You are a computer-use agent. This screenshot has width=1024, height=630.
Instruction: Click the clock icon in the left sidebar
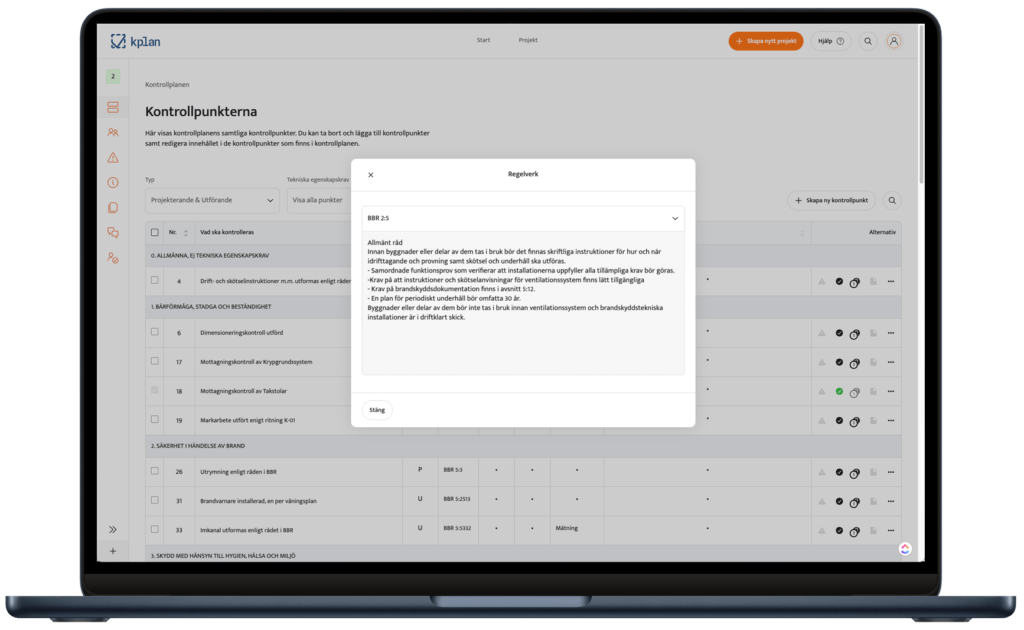(x=113, y=182)
